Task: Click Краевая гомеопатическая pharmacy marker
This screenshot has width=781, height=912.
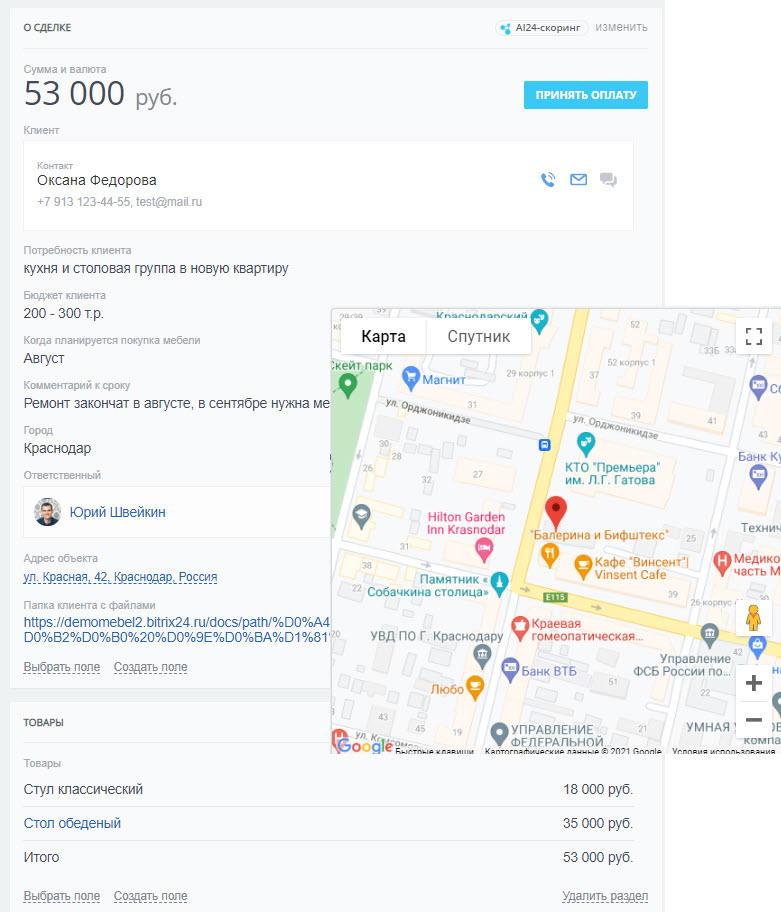Action: click(x=520, y=628)
